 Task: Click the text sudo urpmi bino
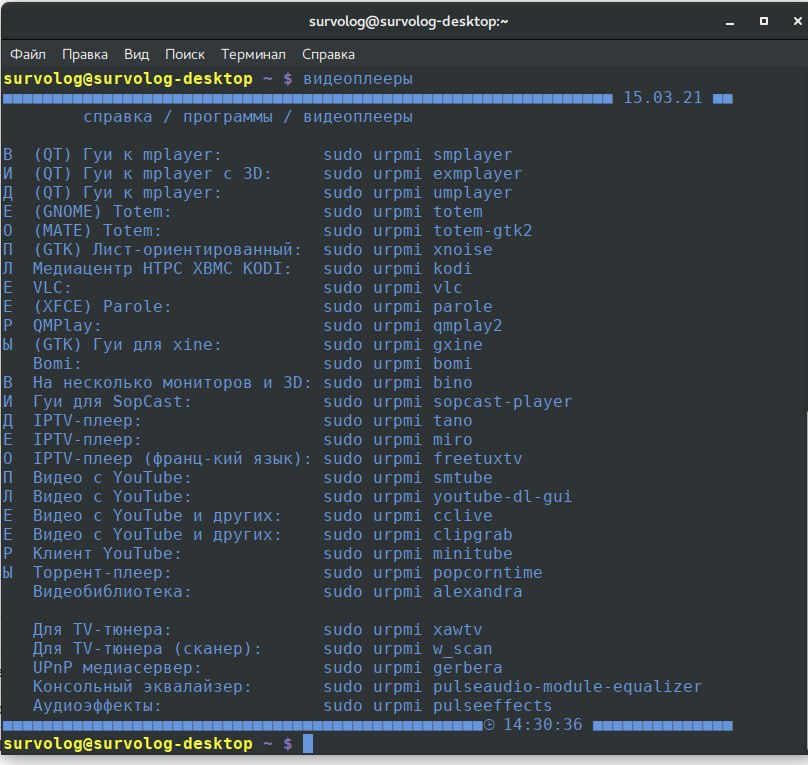pos(397,383)
